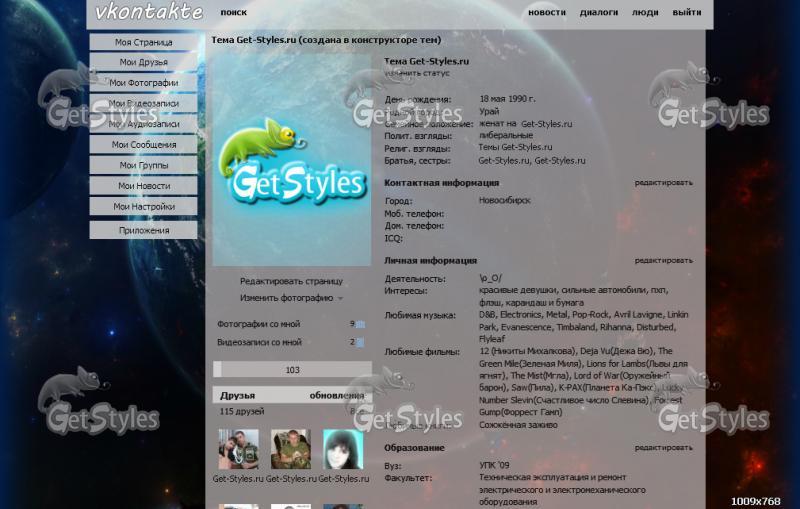Open Мои Настройки sidebar item
Viewport: 800px width, 509px height.
click(x=143, y=207)
